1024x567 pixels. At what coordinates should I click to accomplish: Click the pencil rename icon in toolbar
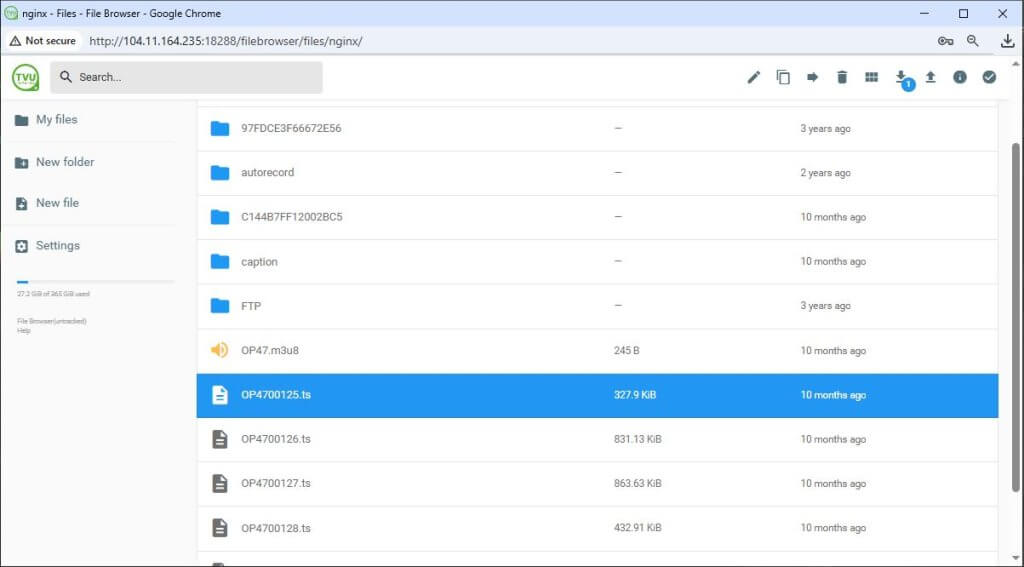[x=754, y=77]
